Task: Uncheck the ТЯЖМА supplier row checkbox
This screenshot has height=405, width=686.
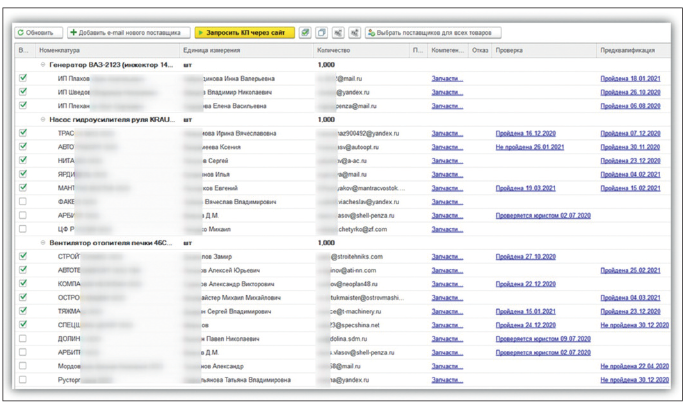Action: click(23, 311)
